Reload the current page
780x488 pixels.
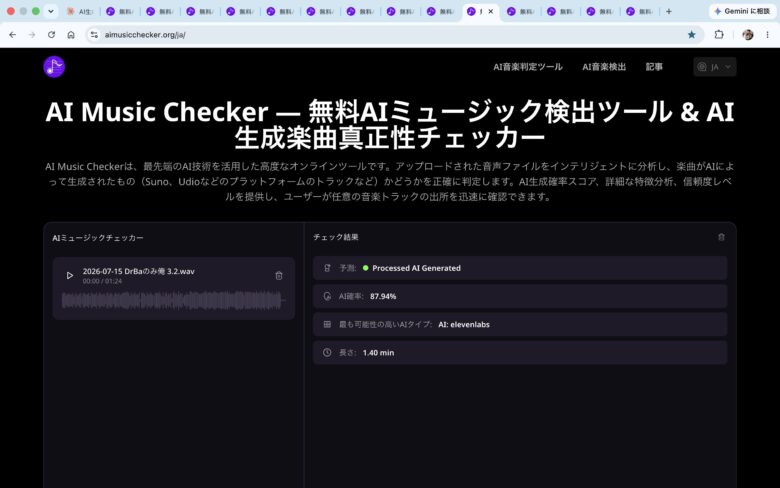pos(51,35)
